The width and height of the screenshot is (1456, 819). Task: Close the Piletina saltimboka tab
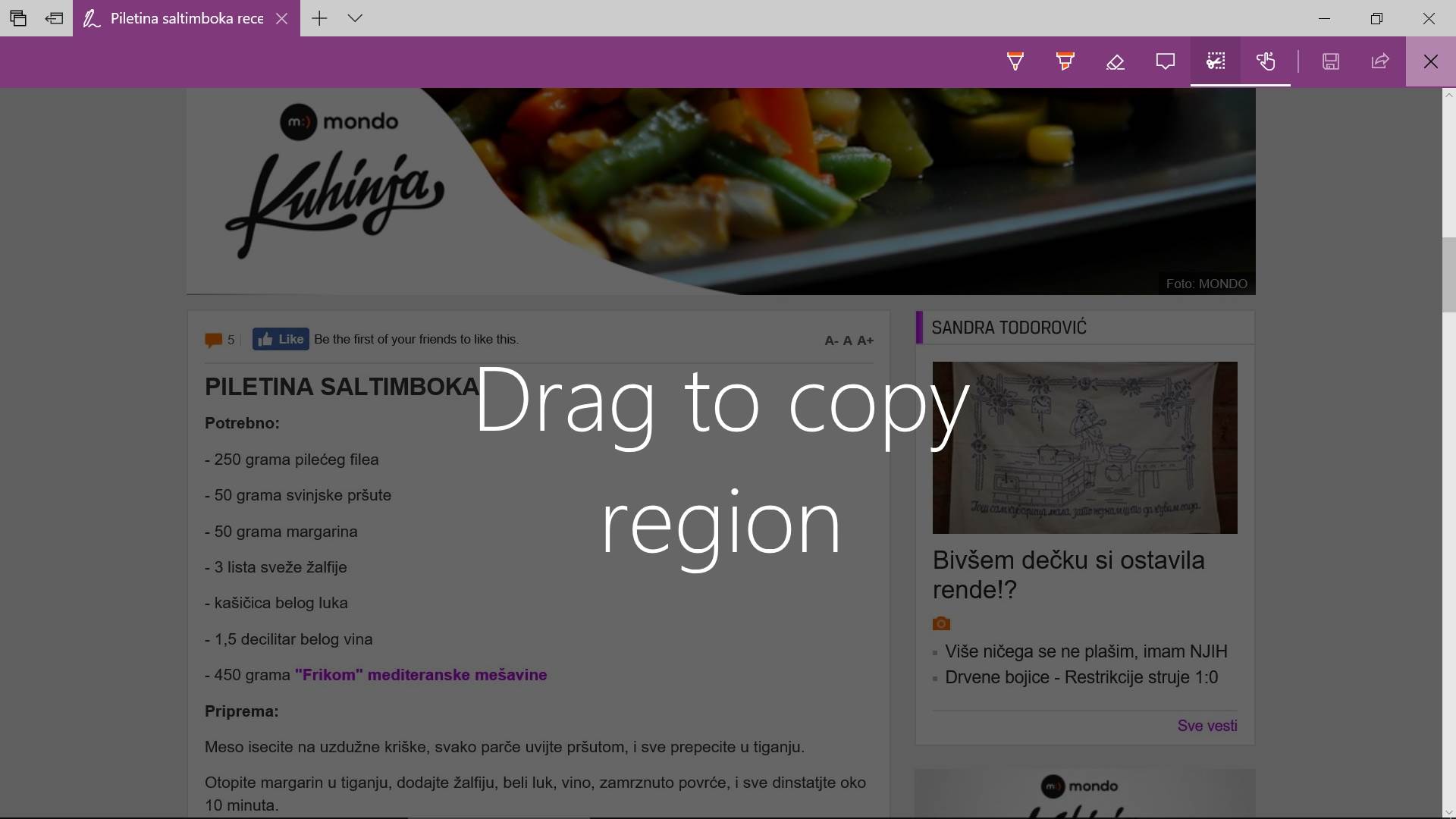(281, 18)
